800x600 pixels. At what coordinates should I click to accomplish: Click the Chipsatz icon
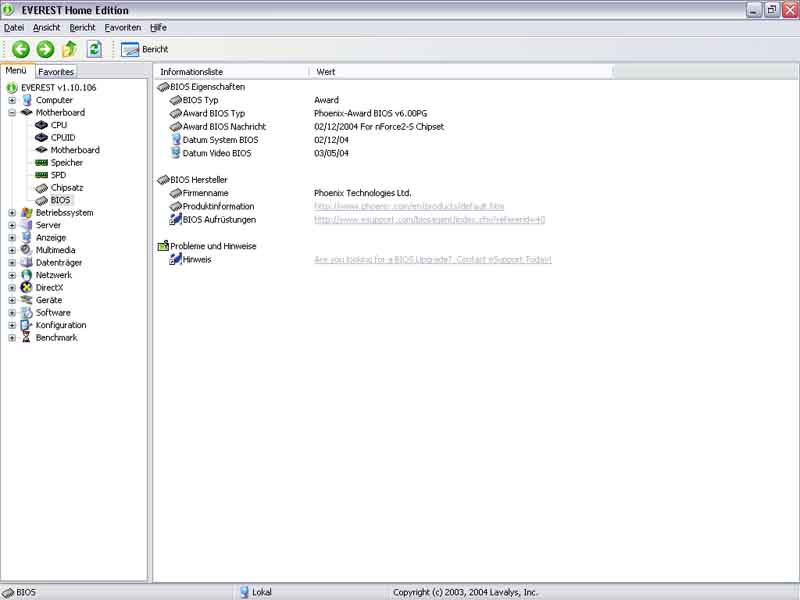pos(41,188)
